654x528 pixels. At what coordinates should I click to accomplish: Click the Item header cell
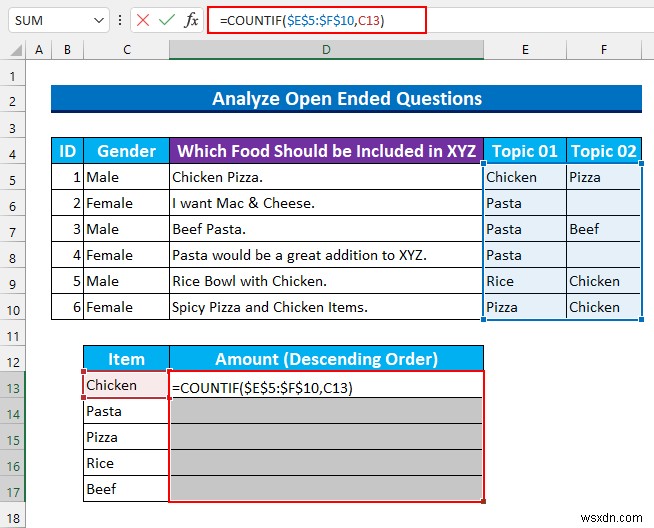pyautogui.click(x=126, y=359)
